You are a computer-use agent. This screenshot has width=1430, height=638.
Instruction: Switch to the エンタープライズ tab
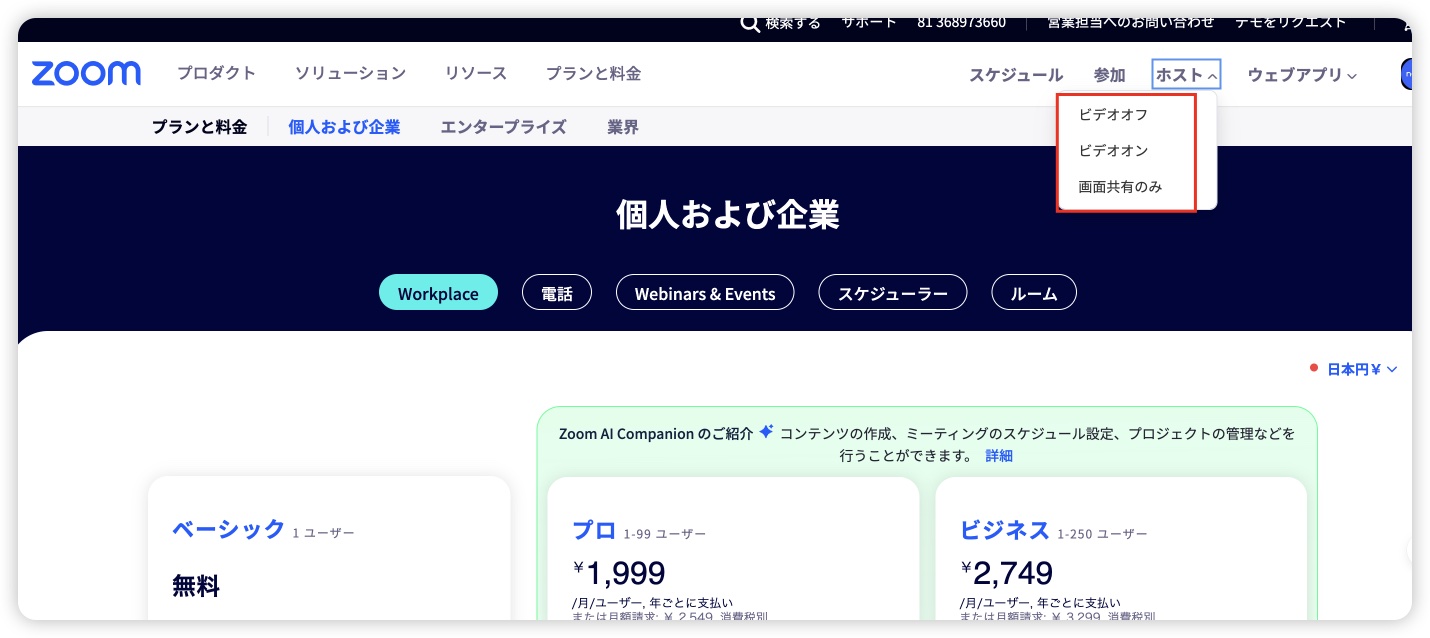[504, 126]
